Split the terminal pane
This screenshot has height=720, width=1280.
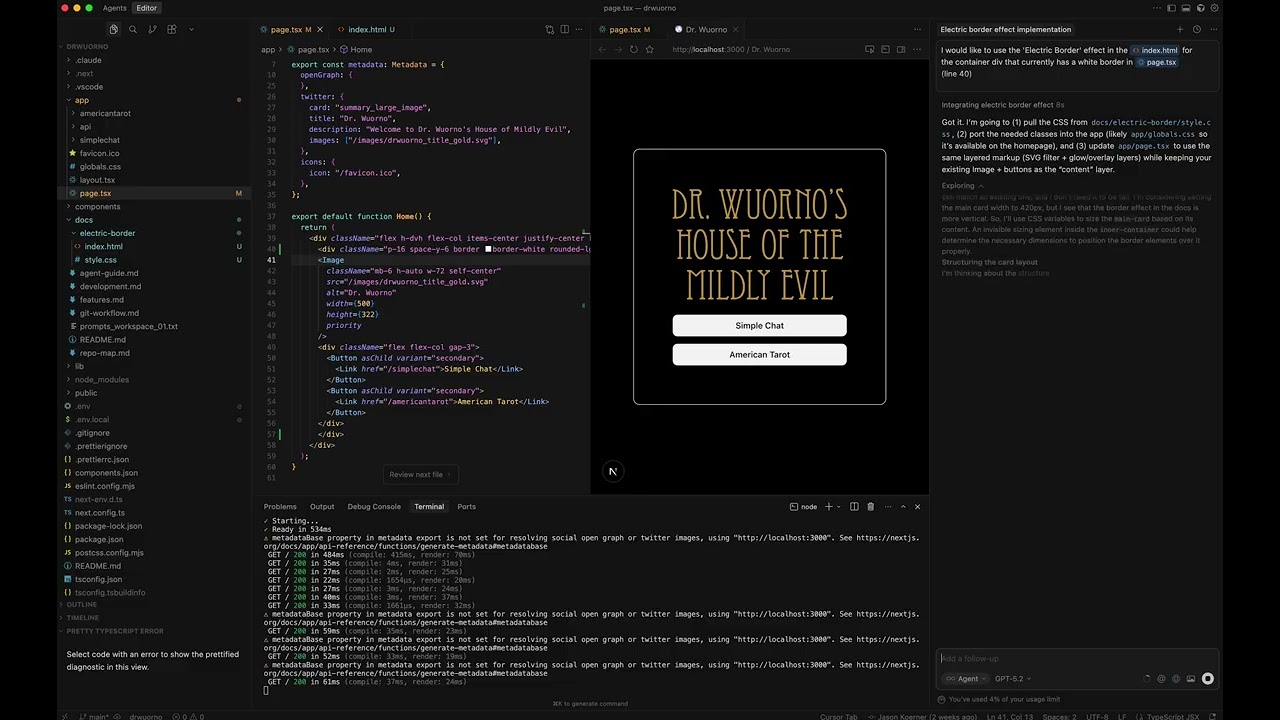854,507
